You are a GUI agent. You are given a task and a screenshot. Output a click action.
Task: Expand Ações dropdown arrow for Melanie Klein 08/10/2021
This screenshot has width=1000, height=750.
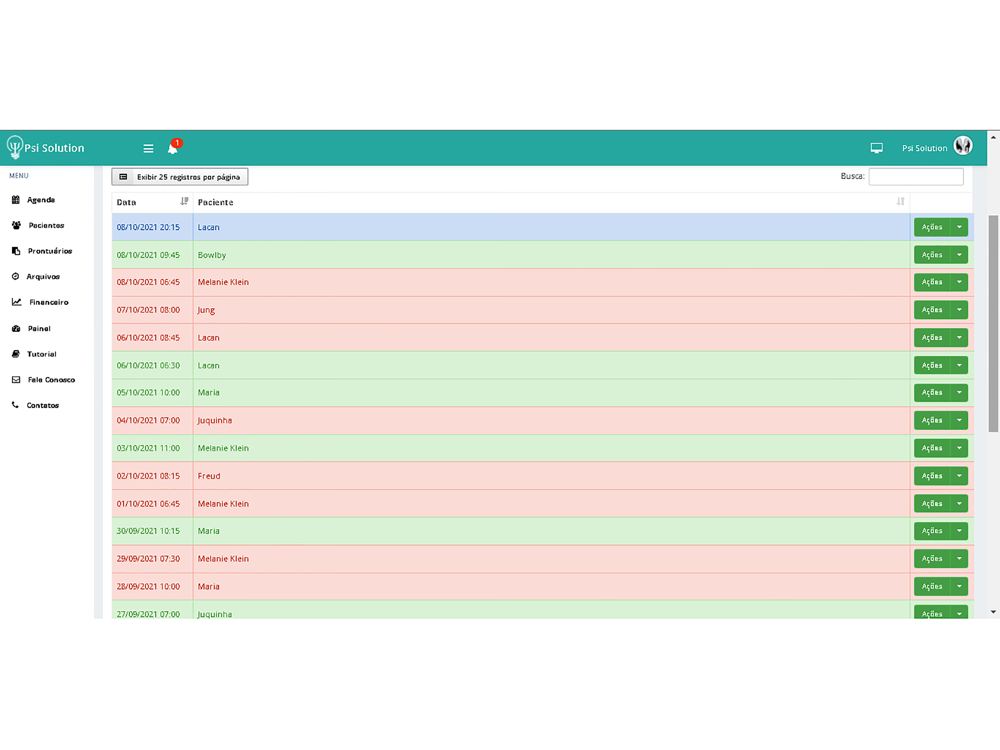(x=959, y=282)
